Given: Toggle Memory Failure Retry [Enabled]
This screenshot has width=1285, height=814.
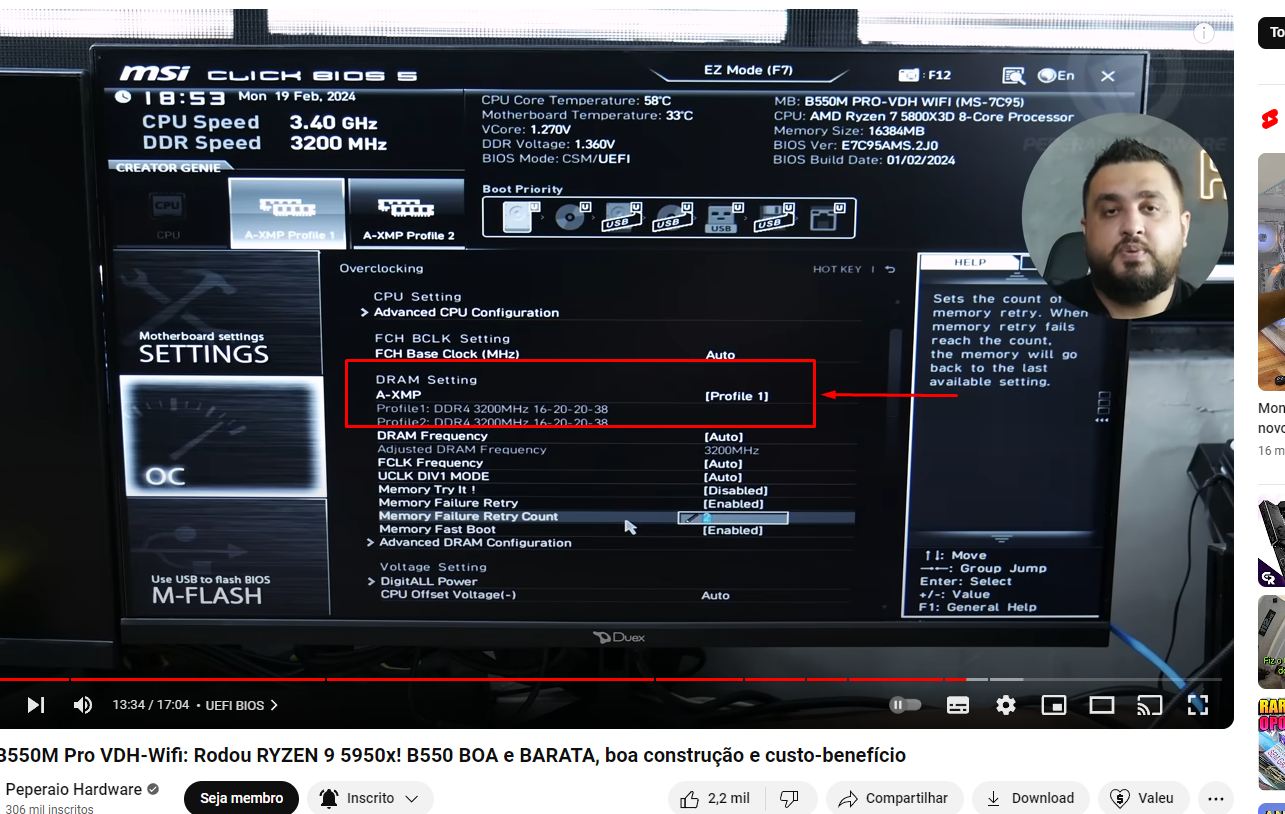Looking at the screenshot, I should tap(733, 504).
